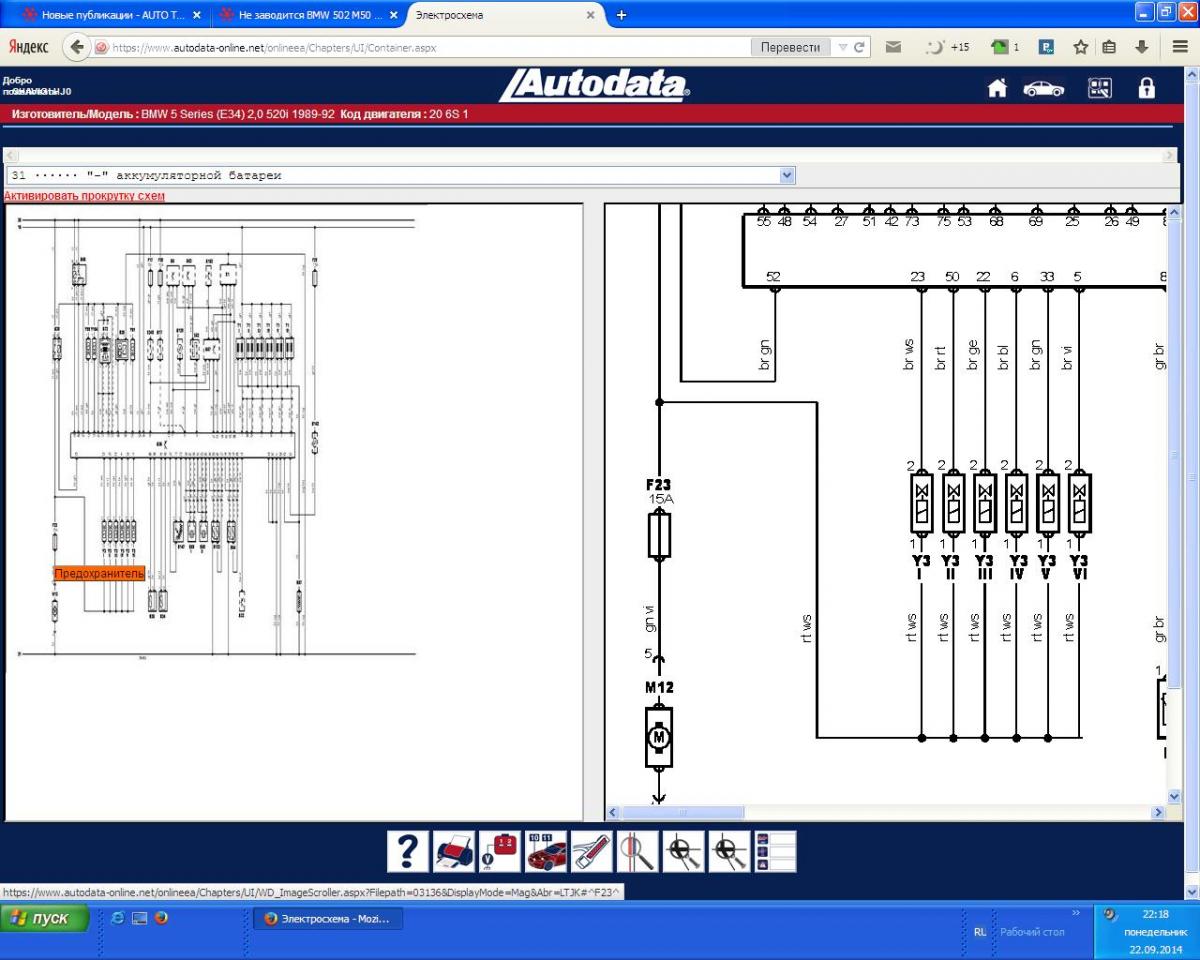The width and height of the screenshot is (1200, 960).
Task: Click injector Y3 I in the diagram
Action: click(921, 503)
